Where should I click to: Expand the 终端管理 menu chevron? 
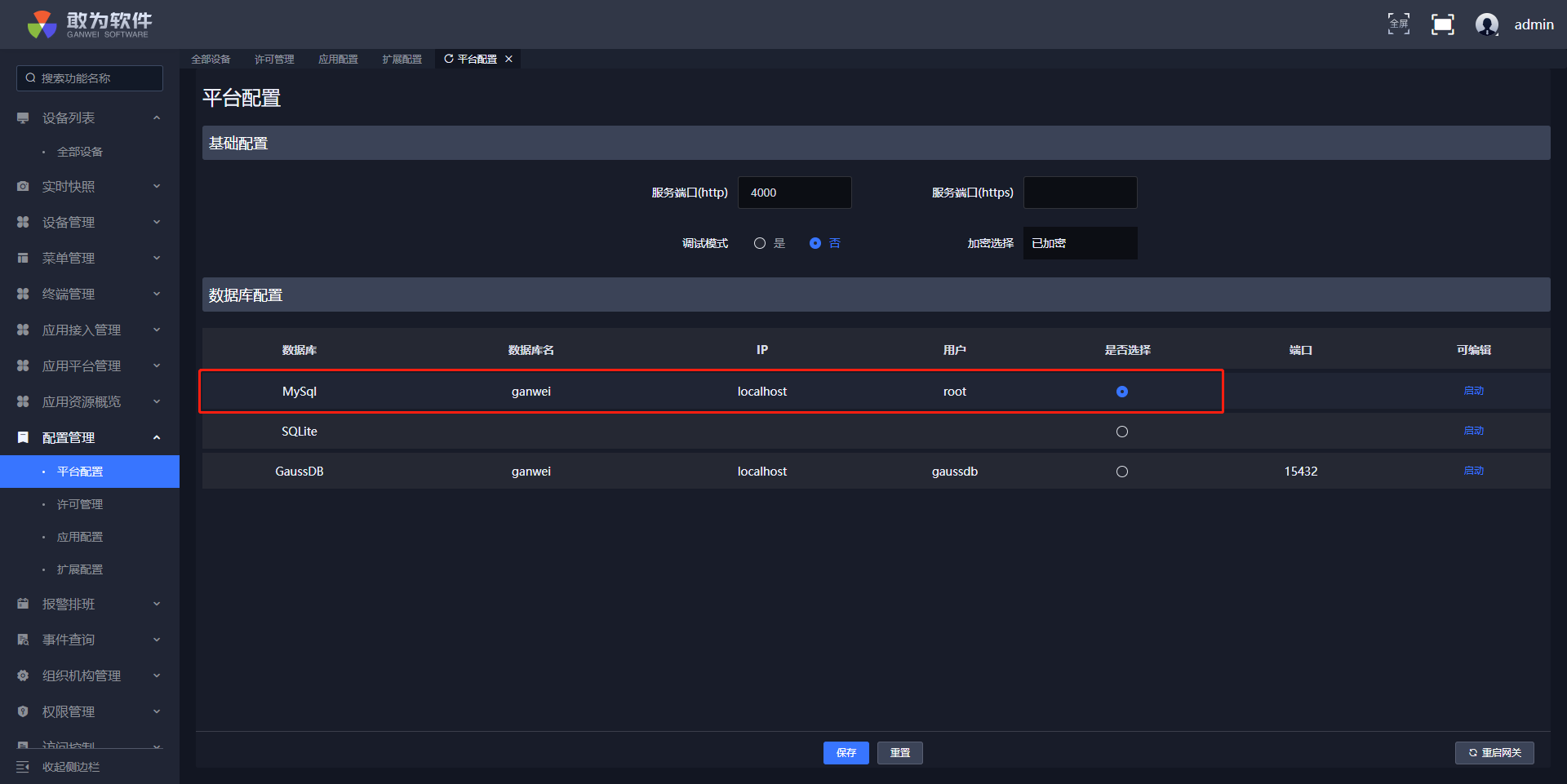[157, 295]
